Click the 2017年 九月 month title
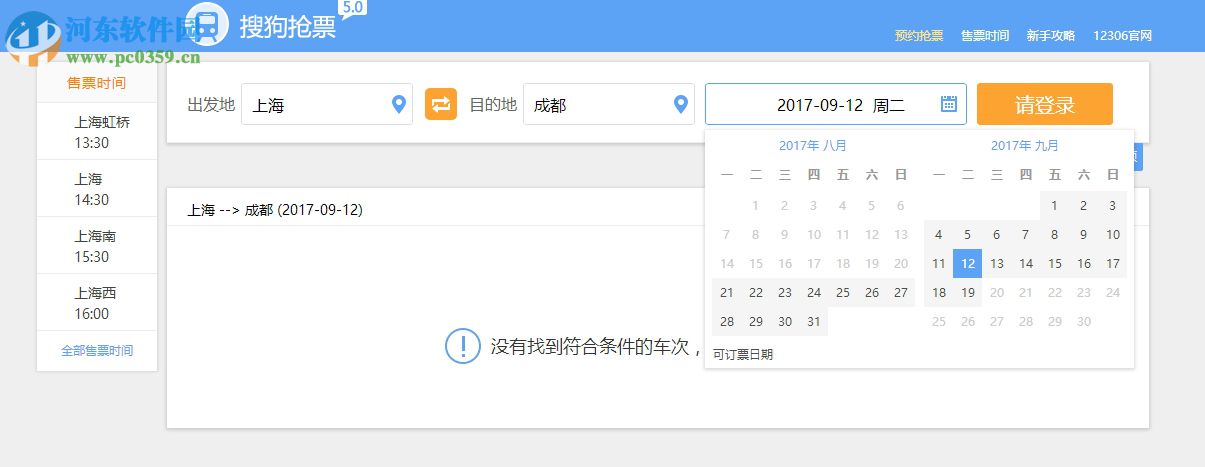The height and width of the screenshot is (467, 1205). [1025, 146]
